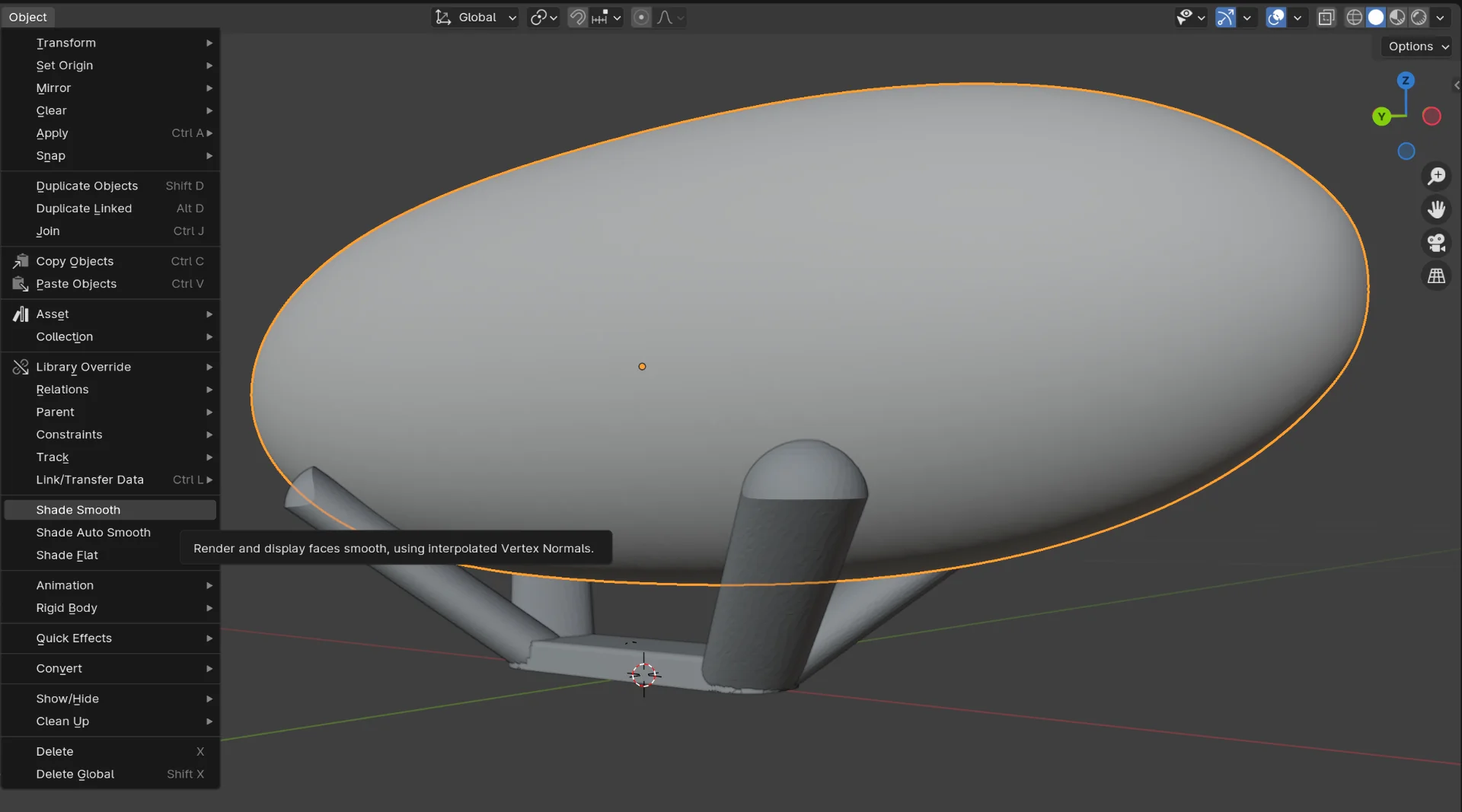Click the green Y axis gizmo ball
Screen dimensions: 1462x812
coord(1381,116)
